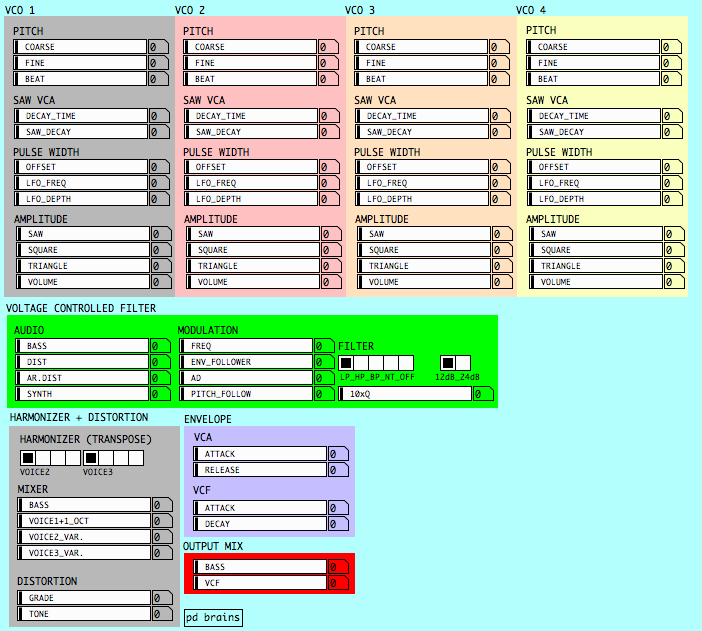Select the BP filter type cell

point(376,362)
